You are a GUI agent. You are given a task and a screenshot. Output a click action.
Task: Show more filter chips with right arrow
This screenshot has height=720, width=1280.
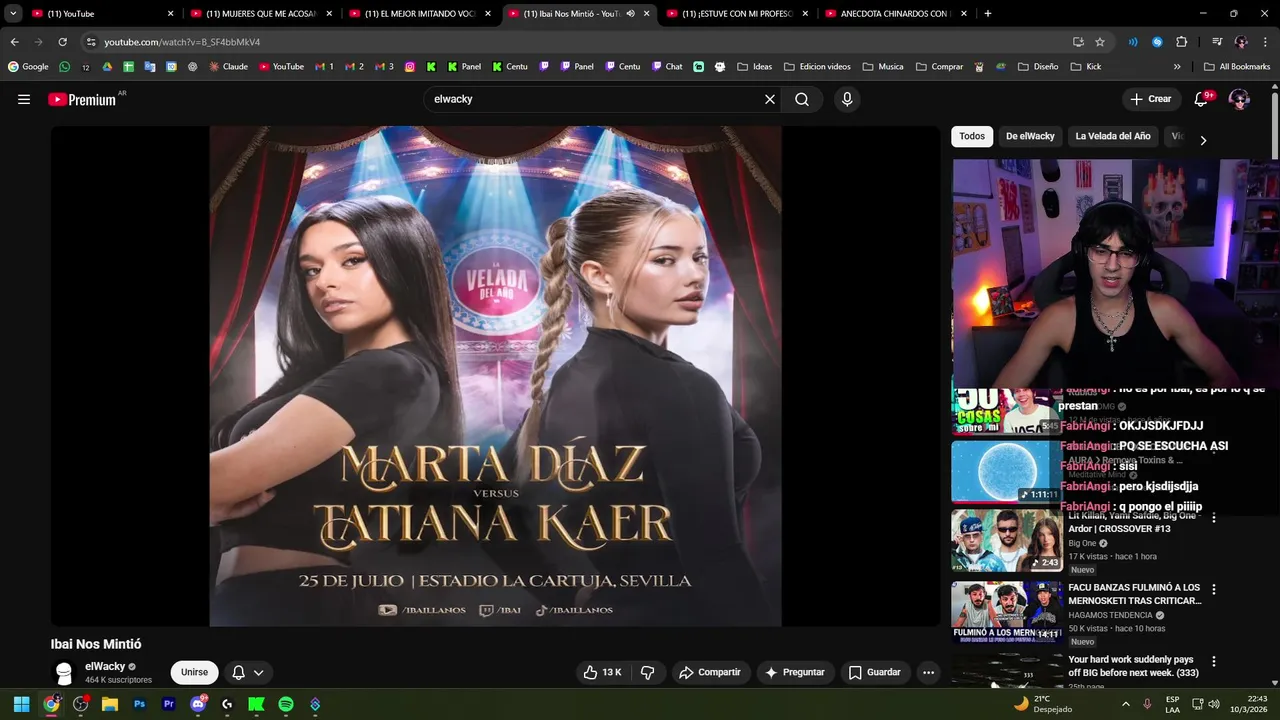pos(1203,140)
